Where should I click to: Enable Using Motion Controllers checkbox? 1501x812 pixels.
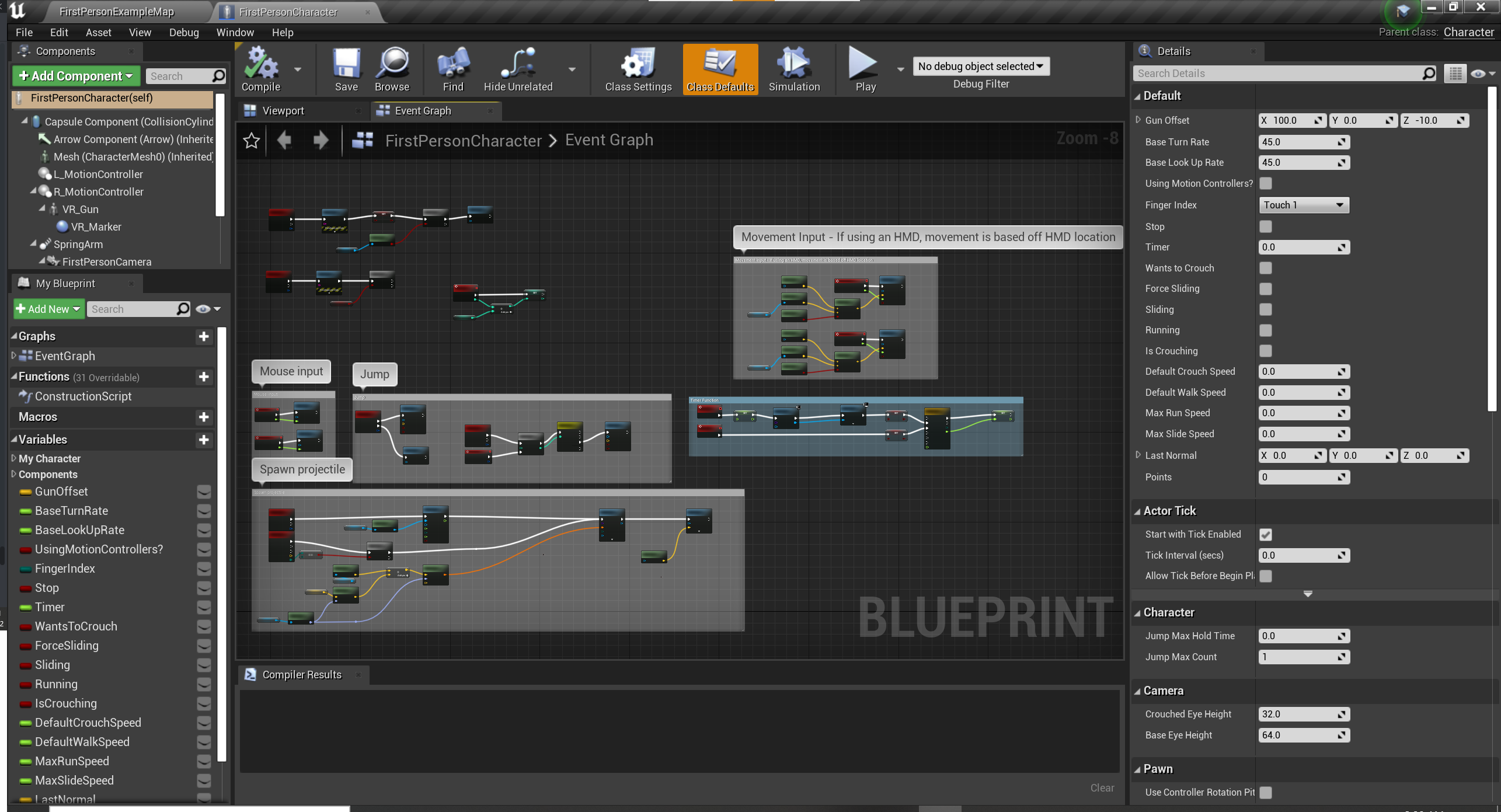coord(1266,183)
